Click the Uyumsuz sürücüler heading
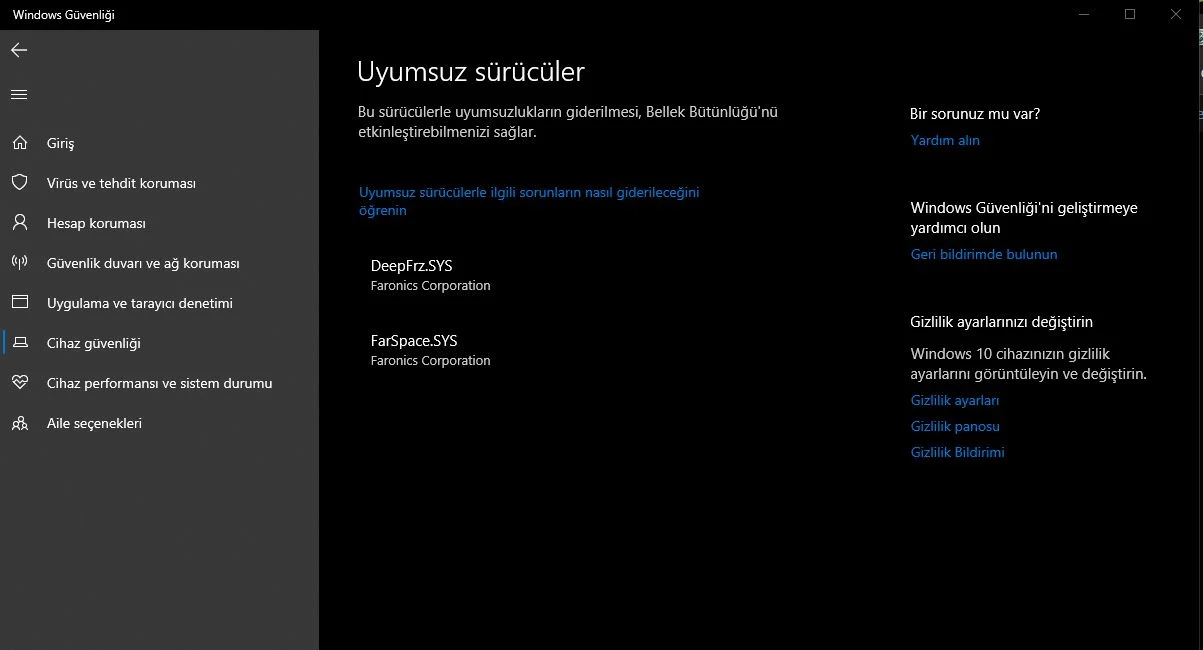Viewport: 1203px width, 650px height. pos(471,72)
